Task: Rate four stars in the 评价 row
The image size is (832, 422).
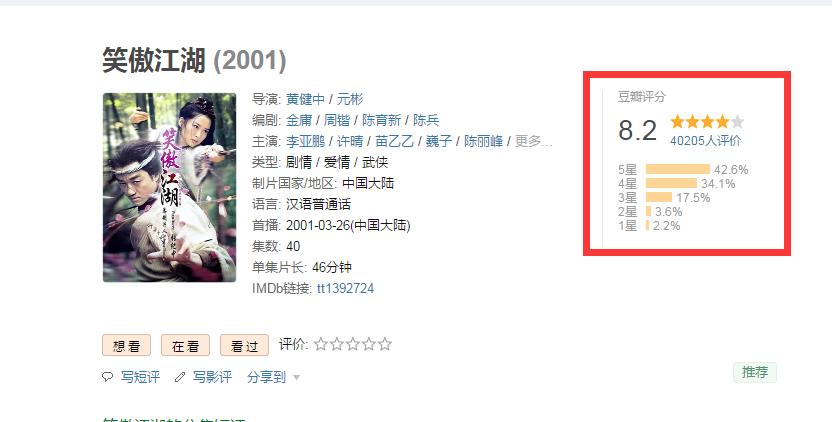Action: pos(369,344)
